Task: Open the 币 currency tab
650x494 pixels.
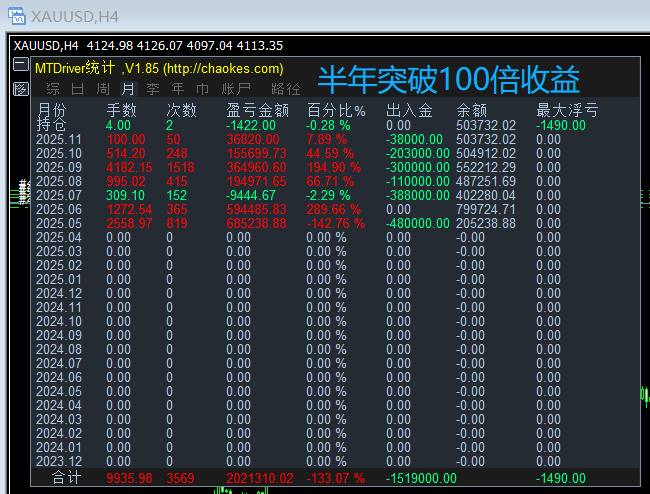Action: click(x=202, y=89)
